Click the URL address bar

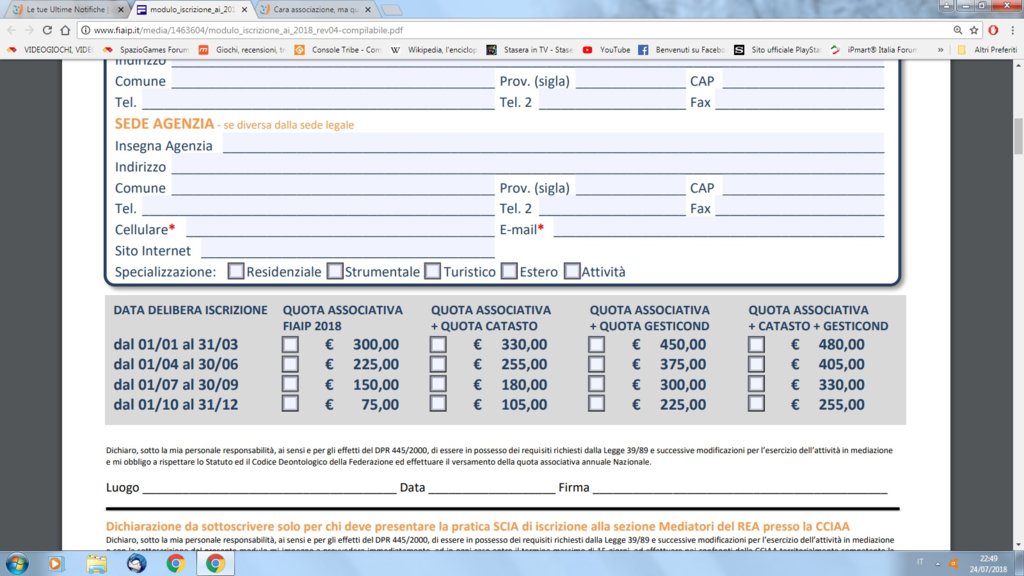pyautogui.click(x=516, y=30)
